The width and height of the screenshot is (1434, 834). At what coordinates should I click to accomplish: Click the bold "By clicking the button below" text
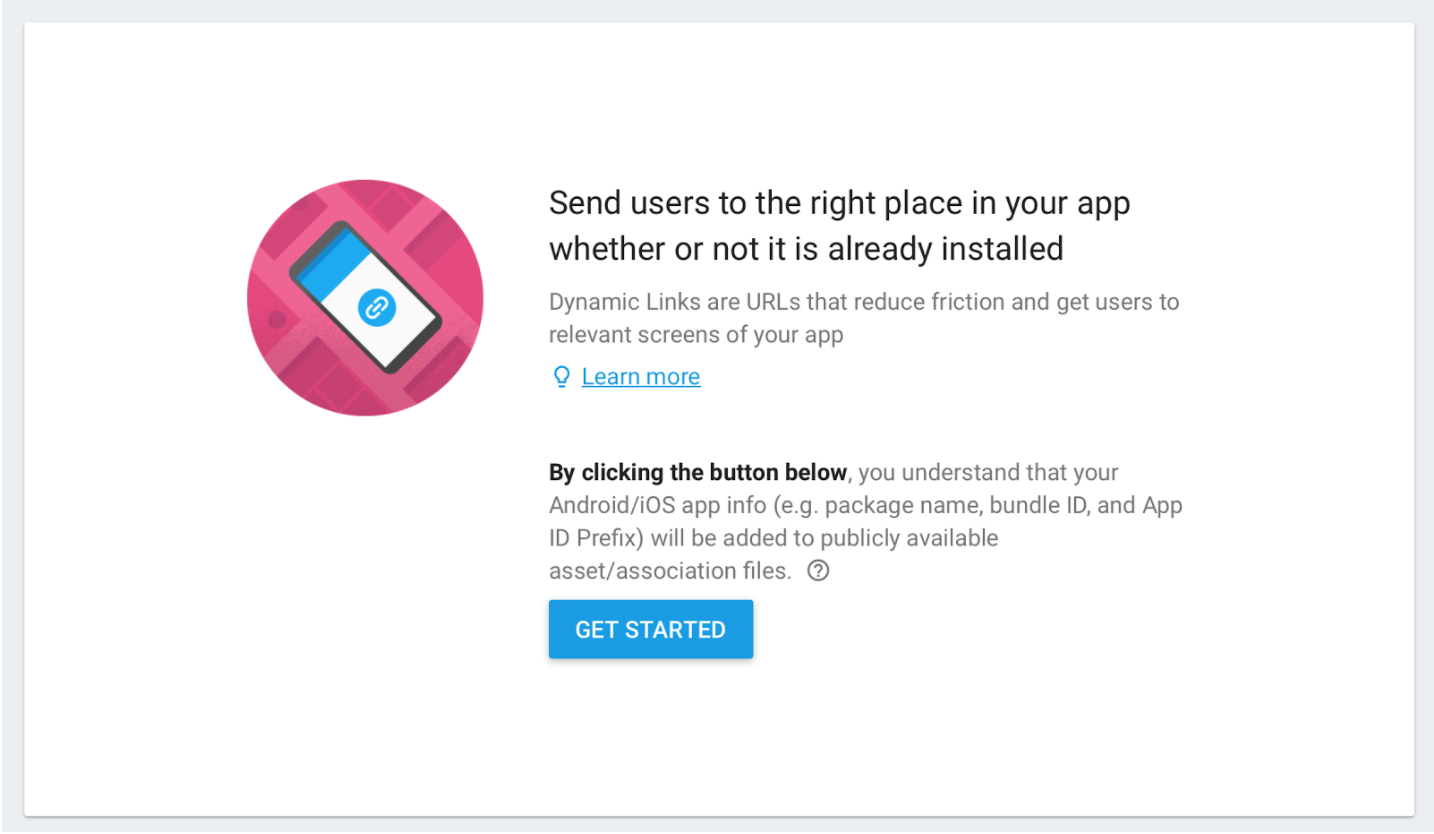[698, 472]
